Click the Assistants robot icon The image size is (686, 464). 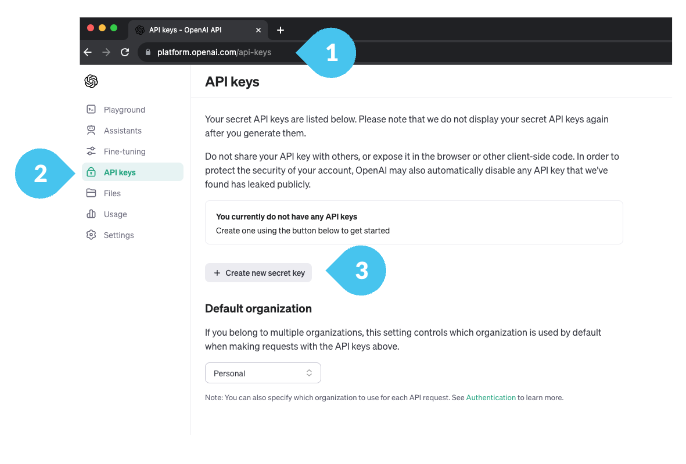91,130
